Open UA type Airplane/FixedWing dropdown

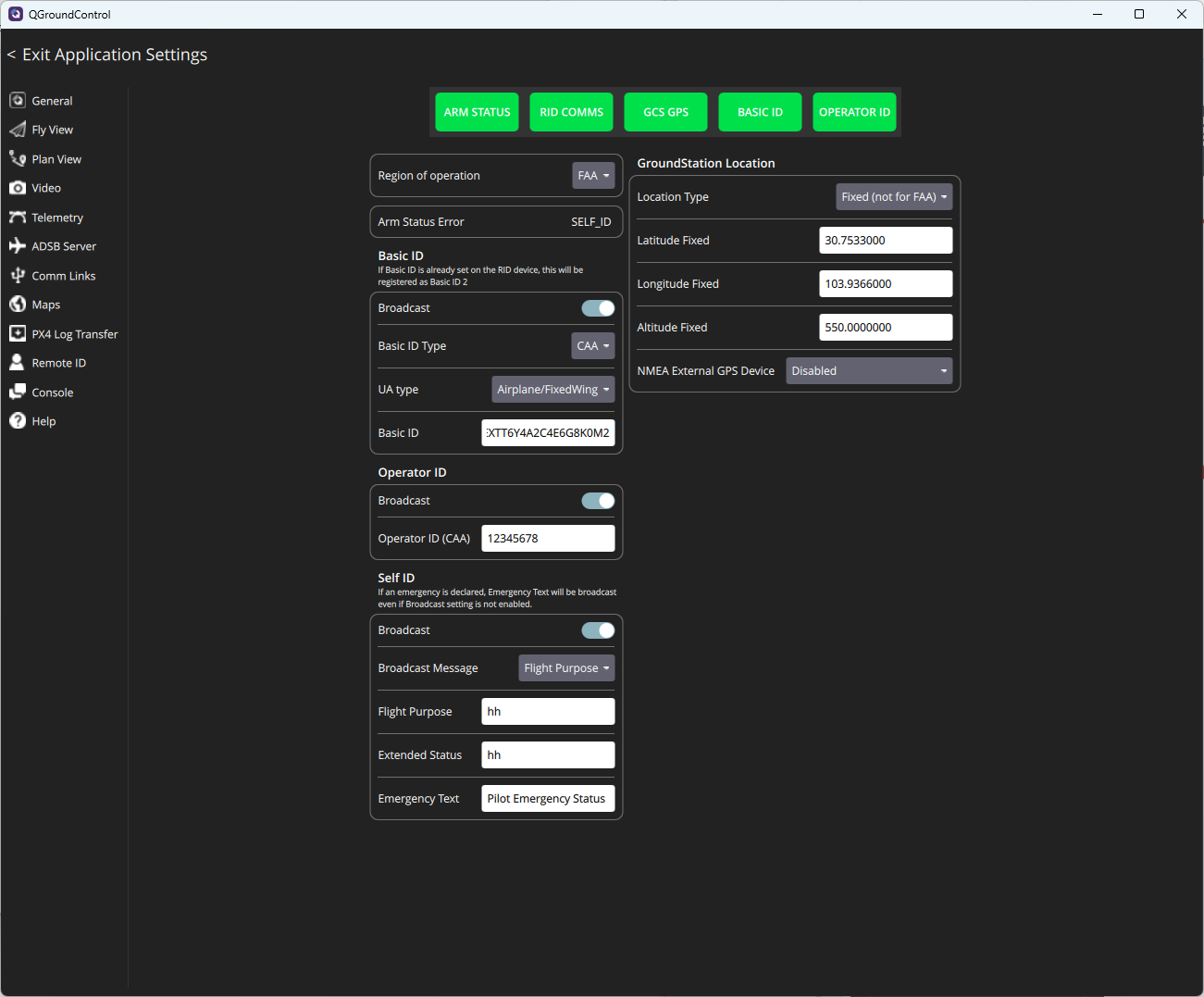click(x=553, y=390)
